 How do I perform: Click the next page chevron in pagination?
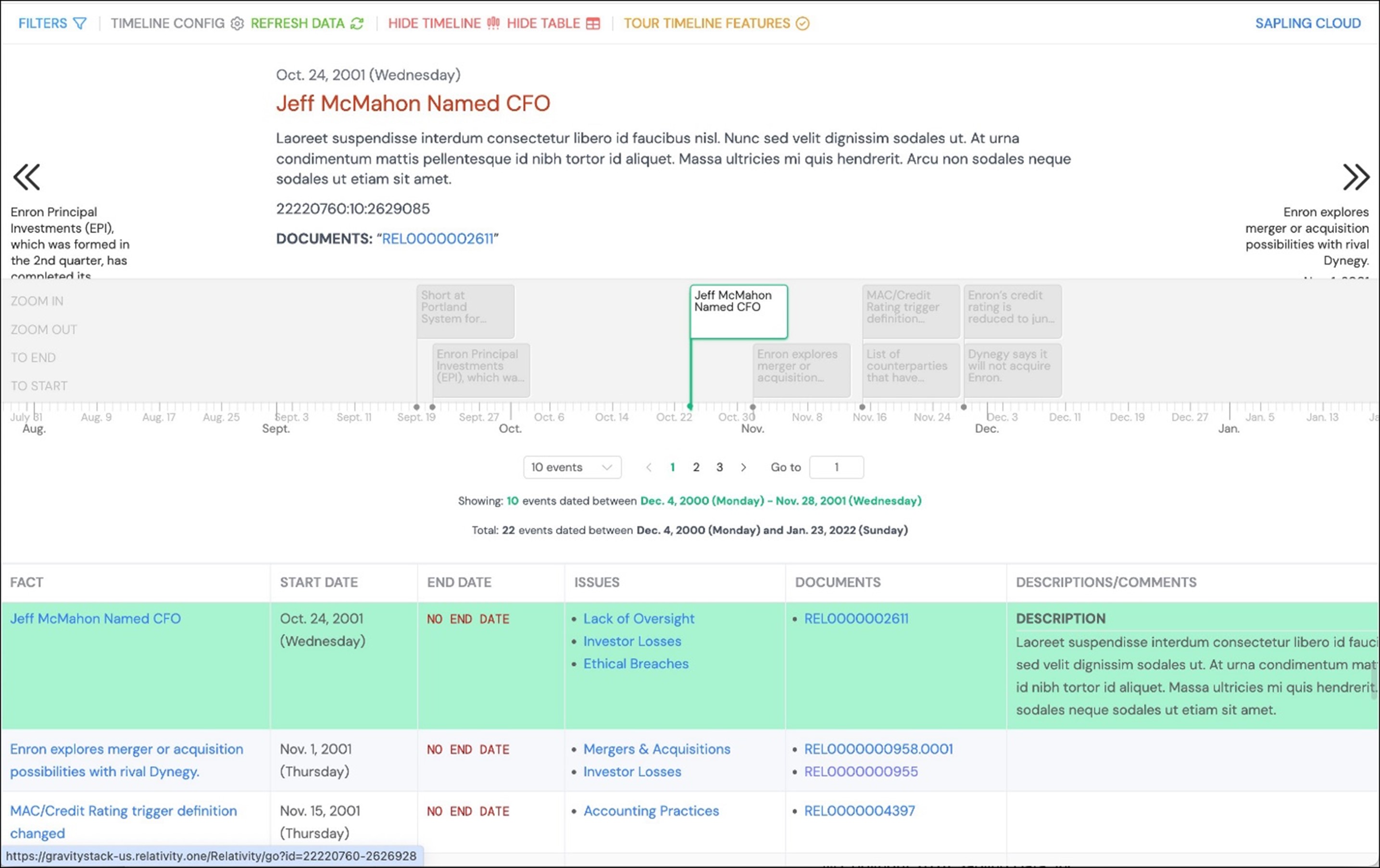[x=743, y=468]
